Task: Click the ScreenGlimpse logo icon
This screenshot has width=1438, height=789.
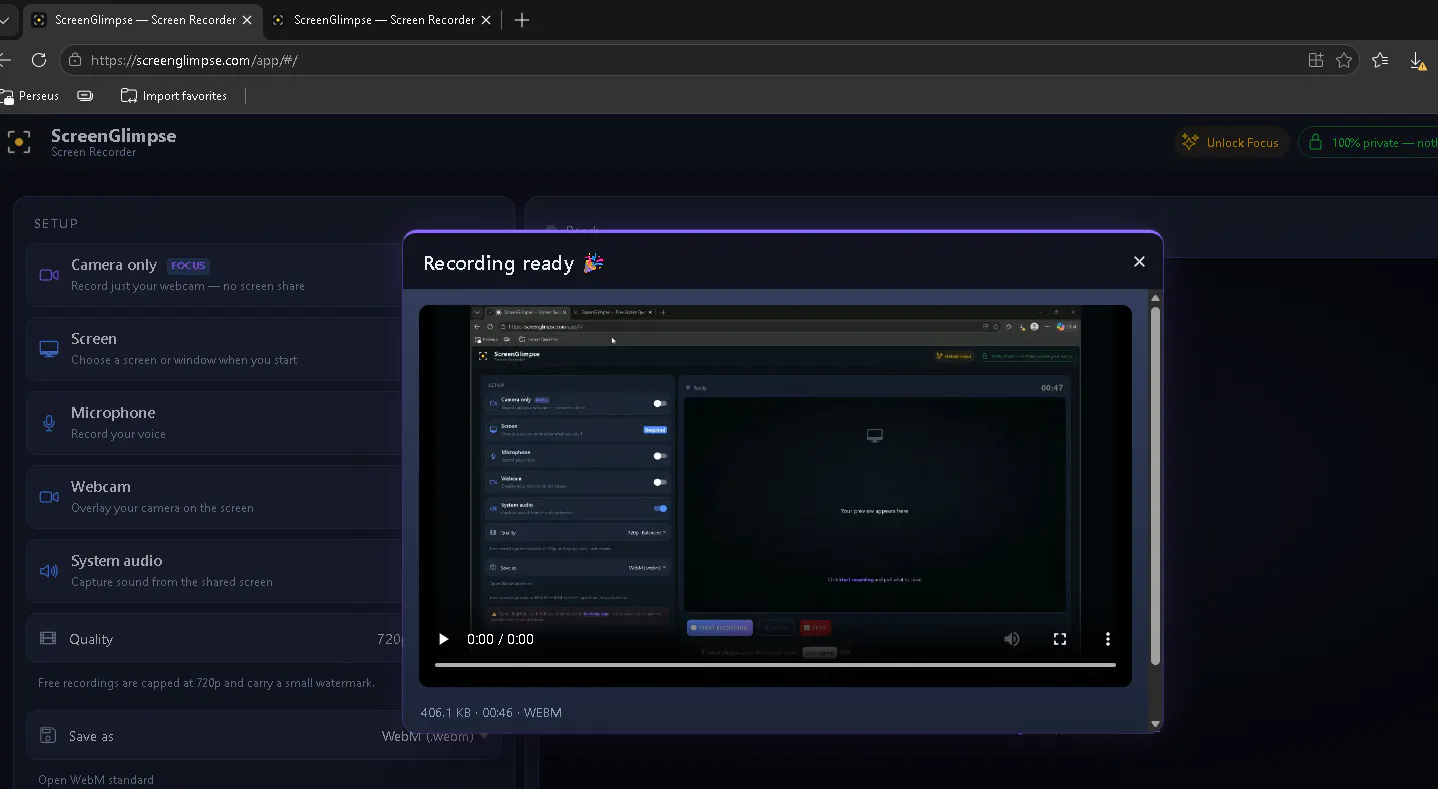Action: coord(19,142)
